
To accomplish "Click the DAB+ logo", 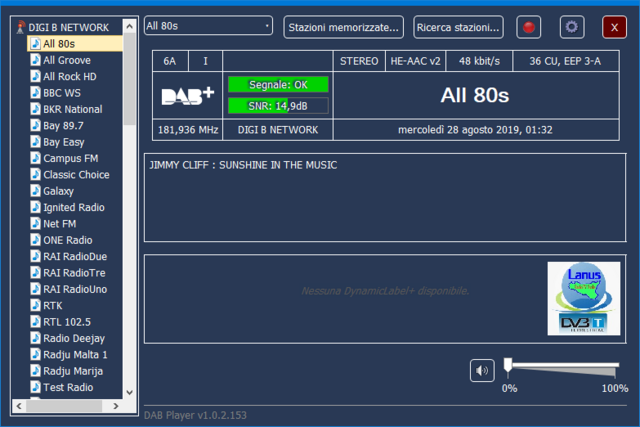I will pyautogui.click(x=188, y=96).
